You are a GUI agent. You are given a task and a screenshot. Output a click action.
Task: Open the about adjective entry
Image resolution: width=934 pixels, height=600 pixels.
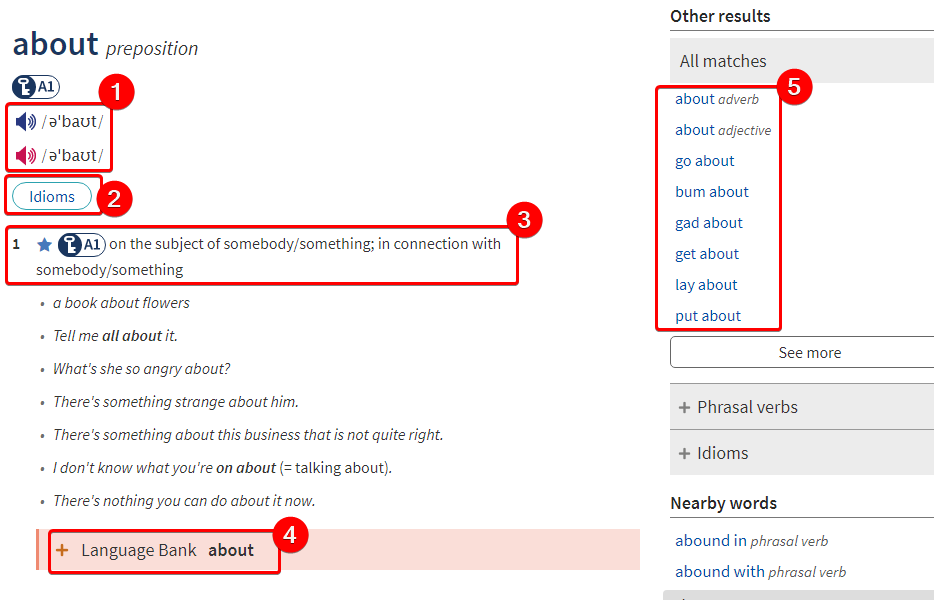723,130
